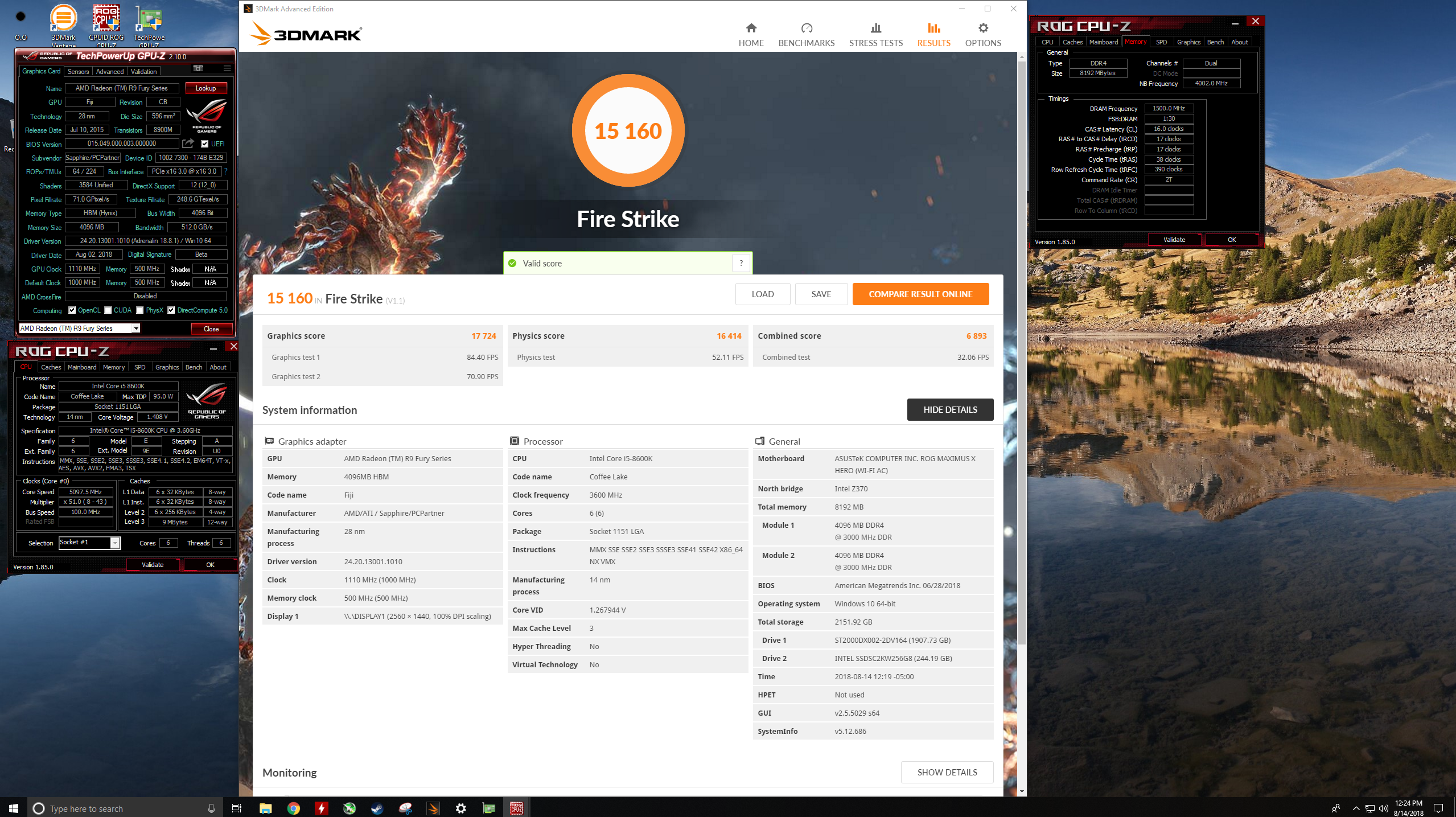Click the GPU-Z graphics card taskbar icon
Viewport: 1456px width, 817px height.
click(489, 808)
